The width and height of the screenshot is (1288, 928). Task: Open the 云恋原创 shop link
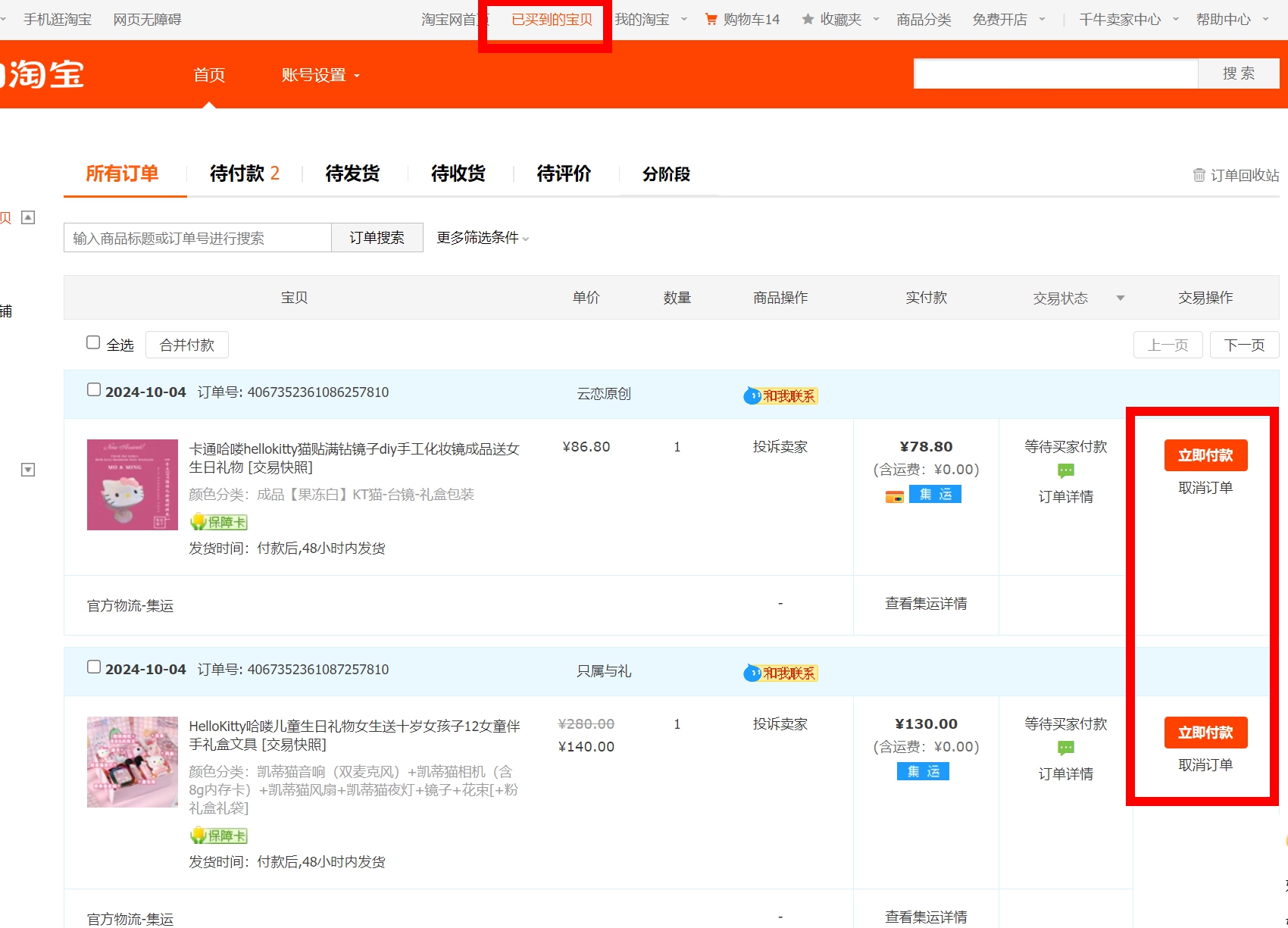[x=604, y=394]
